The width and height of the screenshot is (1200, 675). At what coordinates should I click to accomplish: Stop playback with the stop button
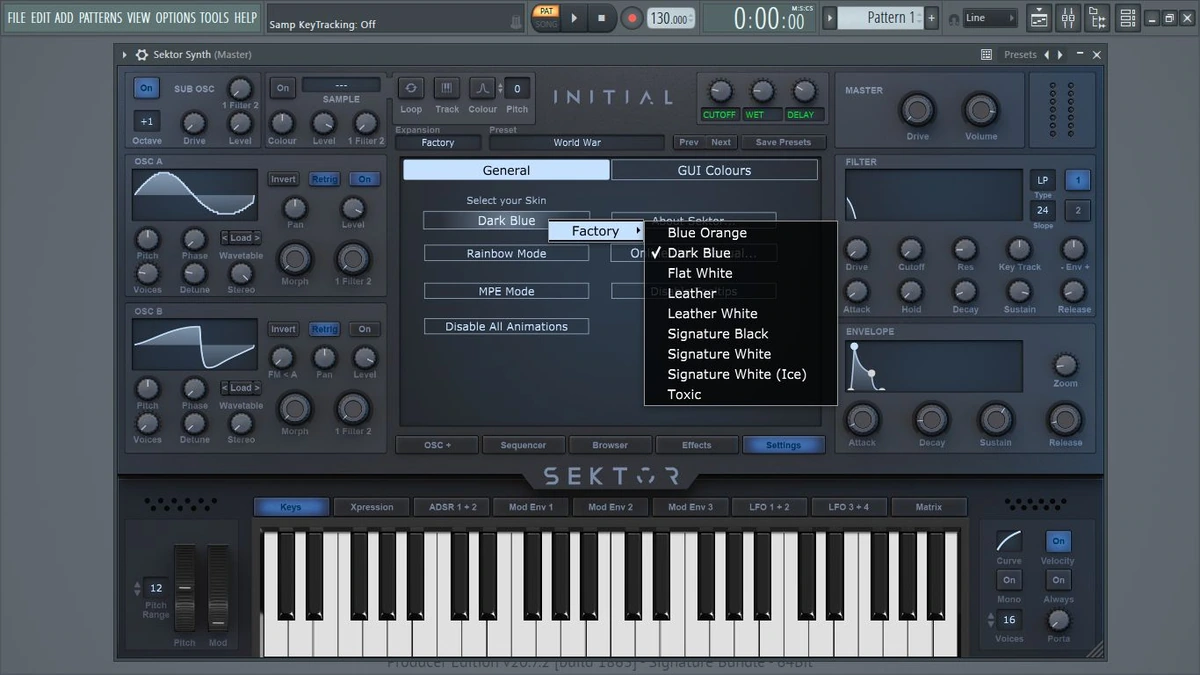601,17
